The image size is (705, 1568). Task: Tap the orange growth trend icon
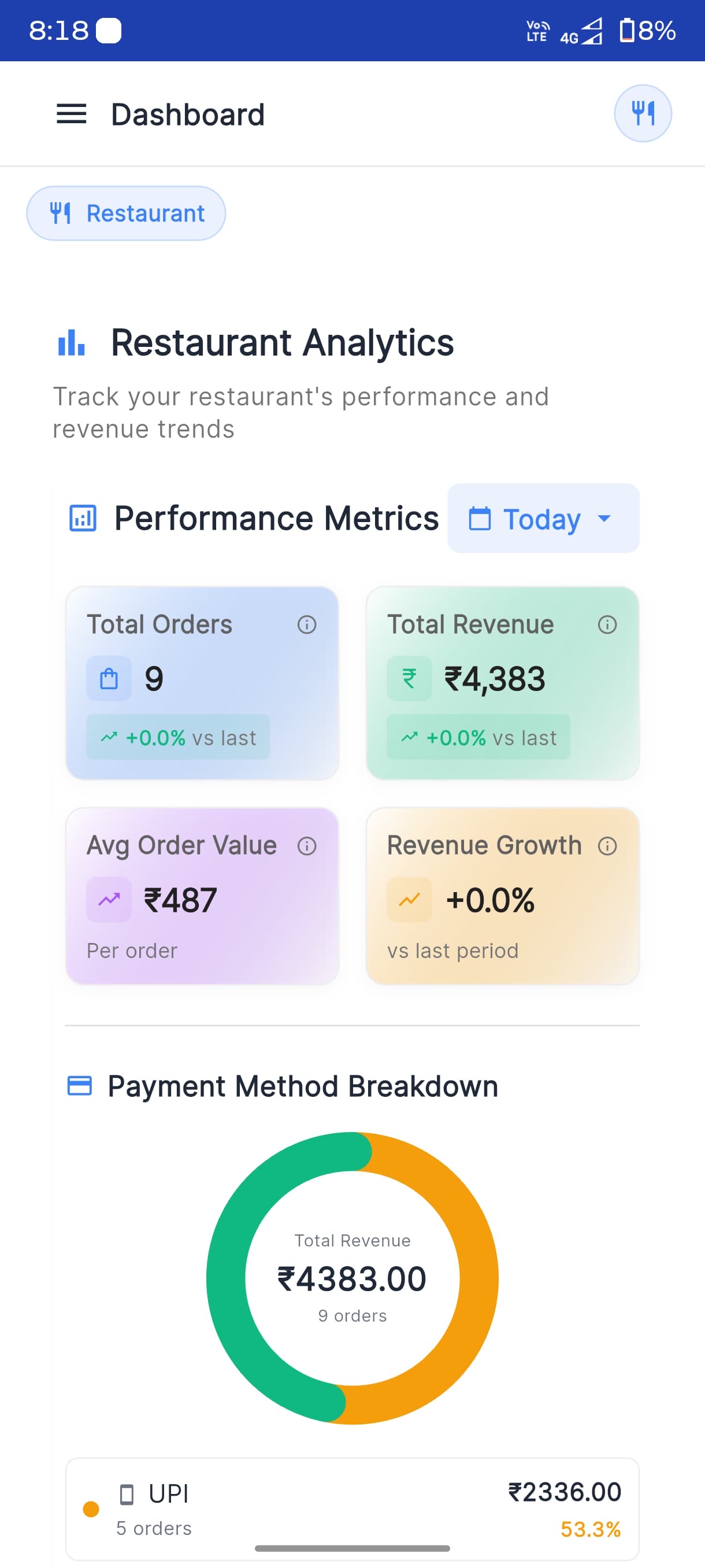click(409, 899)
